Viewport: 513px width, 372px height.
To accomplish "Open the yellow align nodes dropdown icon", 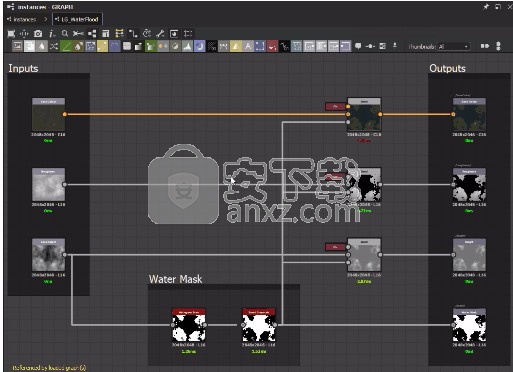I will [119, 34].
